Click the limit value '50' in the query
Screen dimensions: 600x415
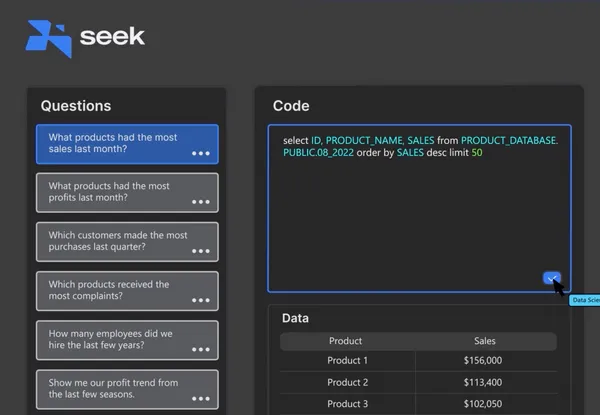point(477,153)
